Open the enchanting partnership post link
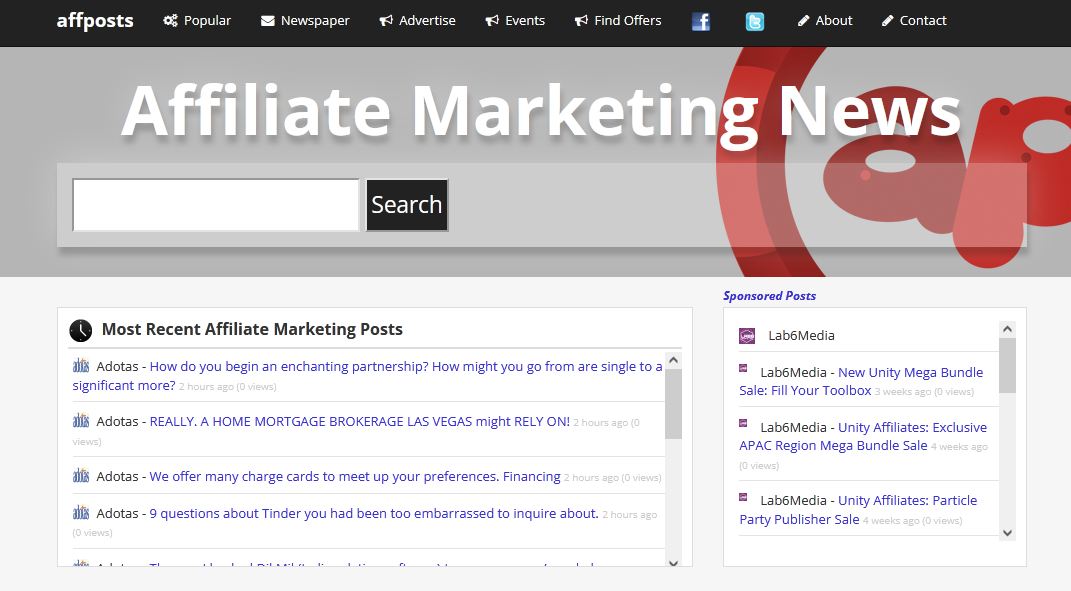The image size is (1071, 591). pyautogui.click(x=367, y=376)
